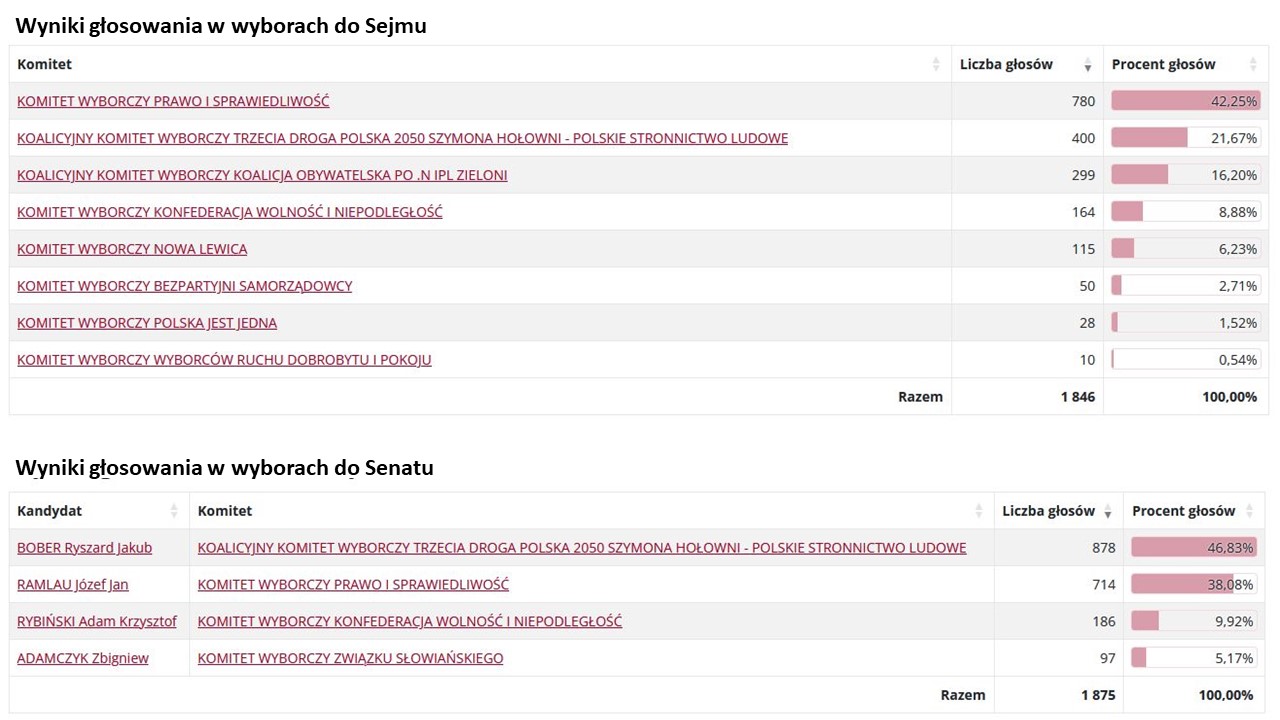Sort Senat table by Komitet arrows
This screenshot has width=1280, height=720.
tap(979, 511)
